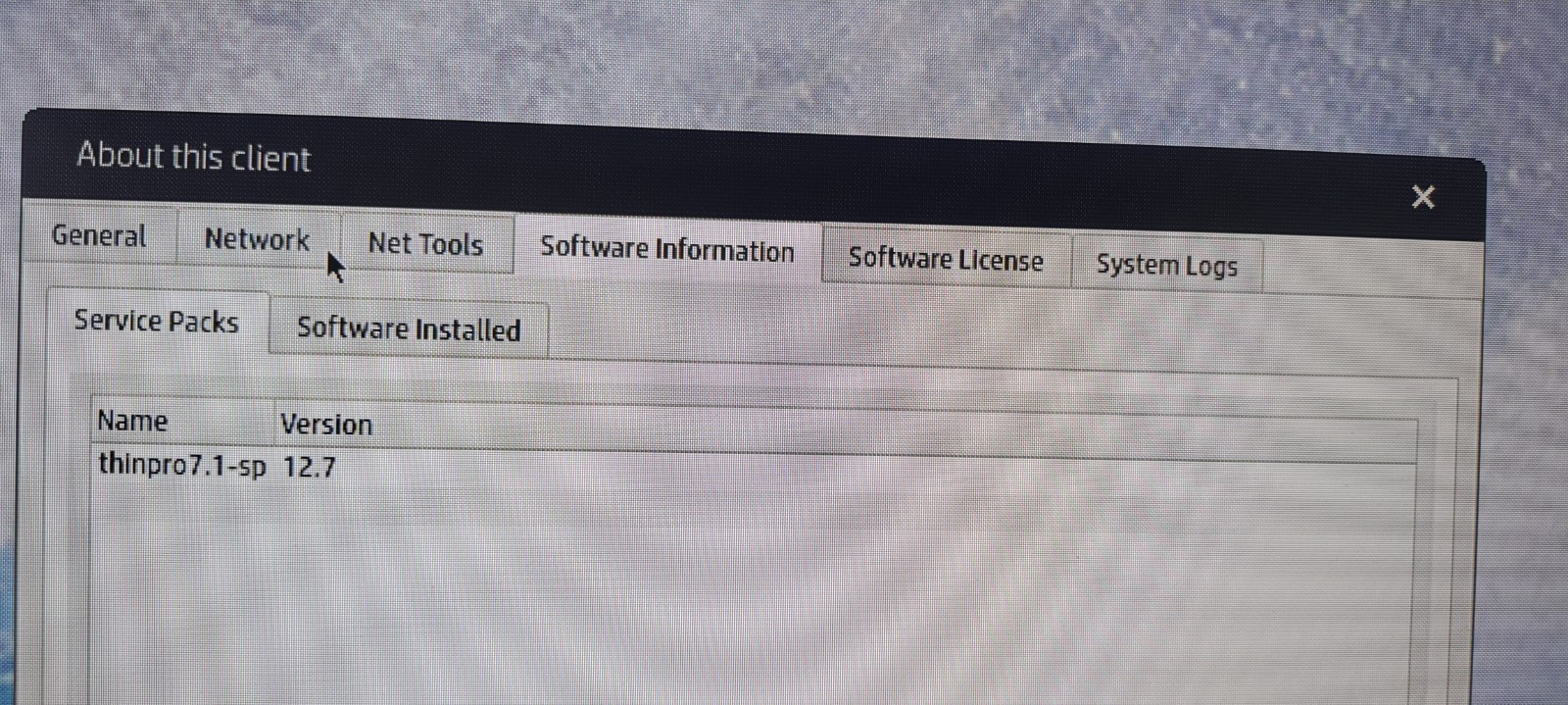Click the version value 12.7
The image size is (1568, 705).
tap(310, 467)
